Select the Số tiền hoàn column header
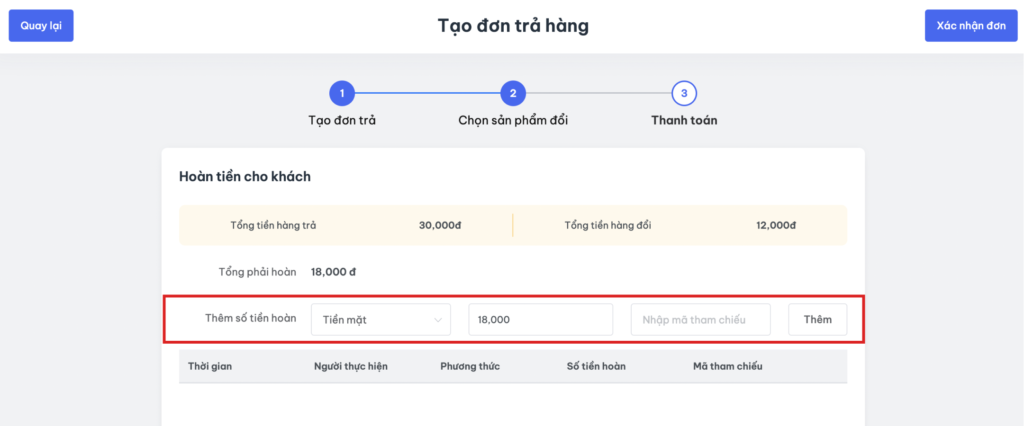 point(596,366)
